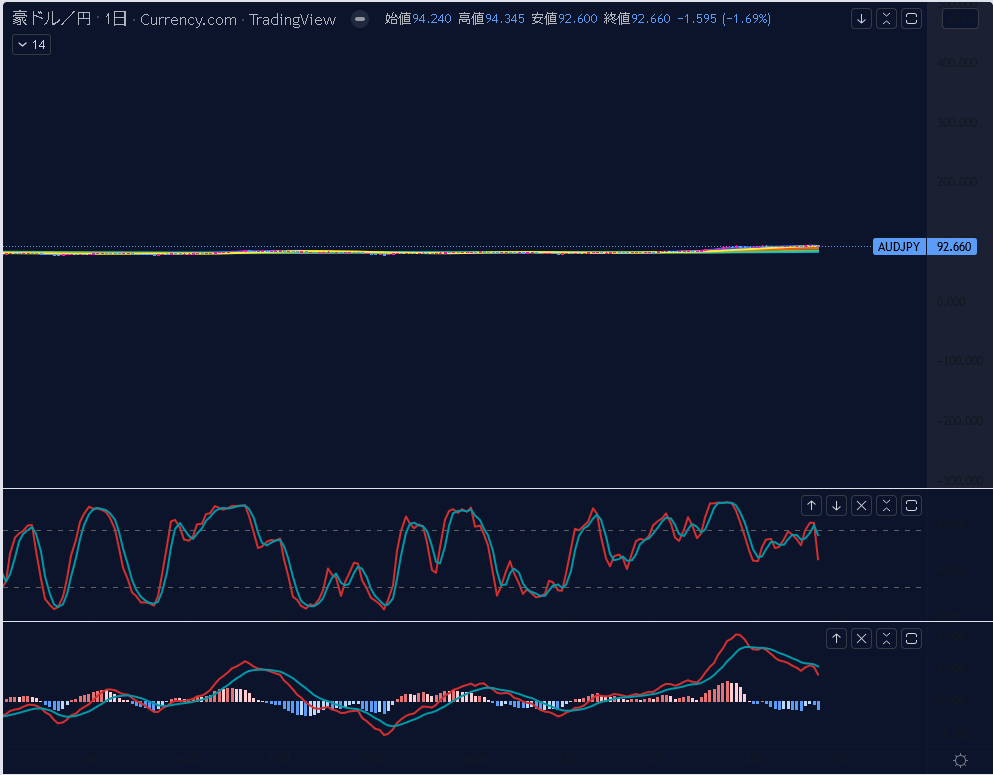Click the 92.660 current price tag
This screenshot has height=775, width=993.
tap(951, 247)
